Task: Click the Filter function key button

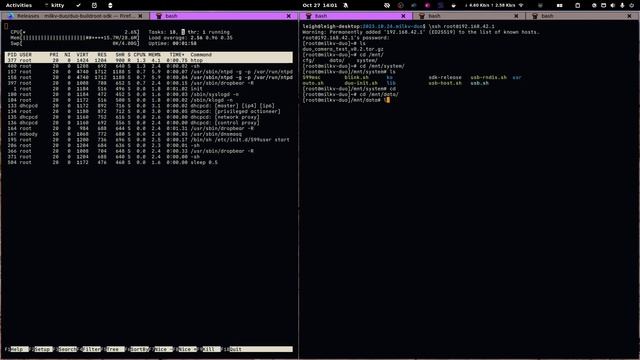Action: tap(91, 349)
